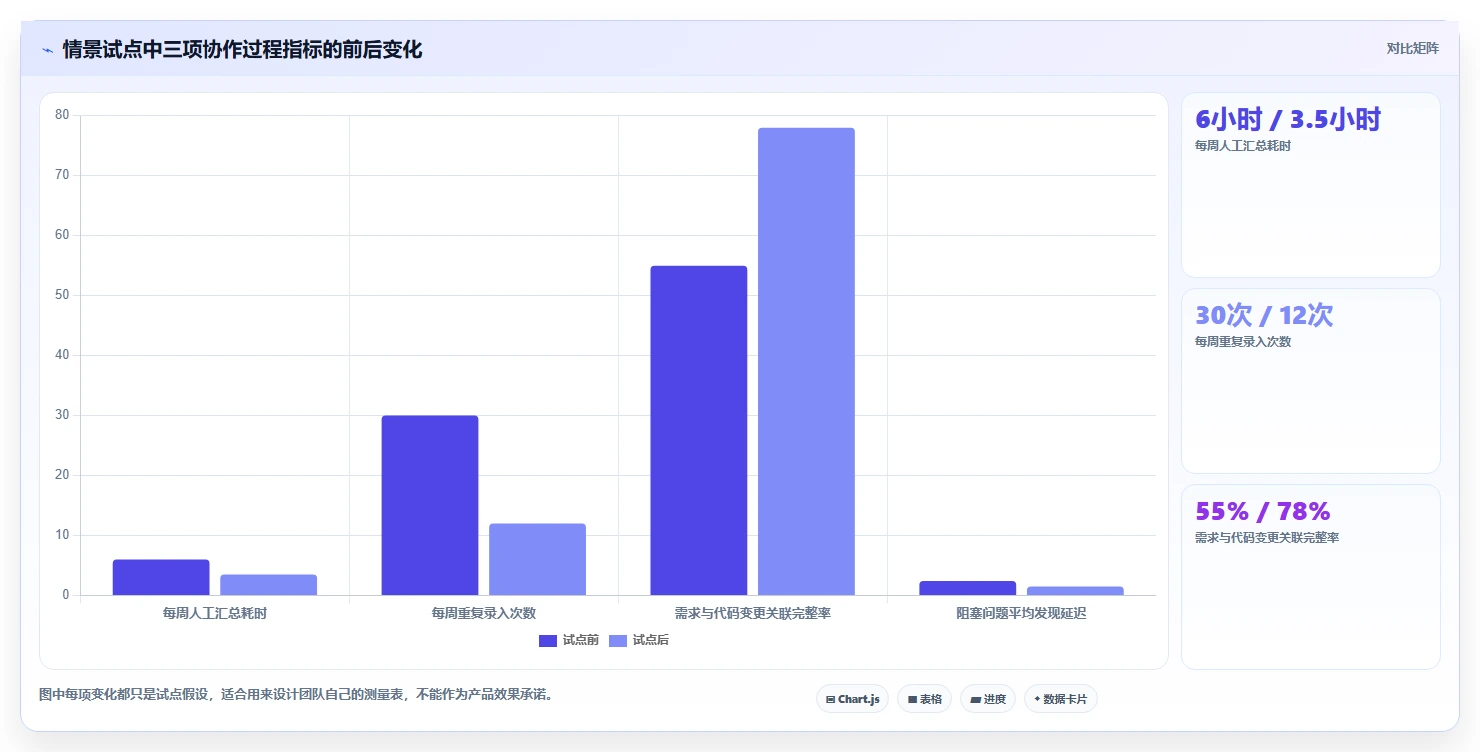1480x752 pixels.
Task: Click the footnote about 试点假设
Action: click(x=296, y=694)
